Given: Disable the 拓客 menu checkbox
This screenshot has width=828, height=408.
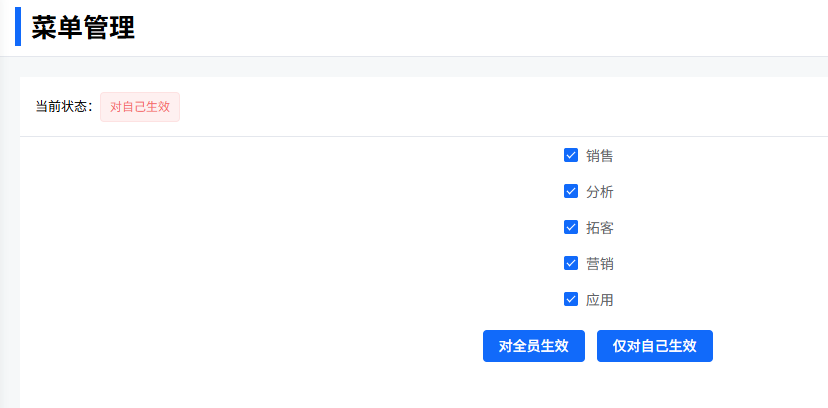Looking at the screenshot, I should [571, 227].
